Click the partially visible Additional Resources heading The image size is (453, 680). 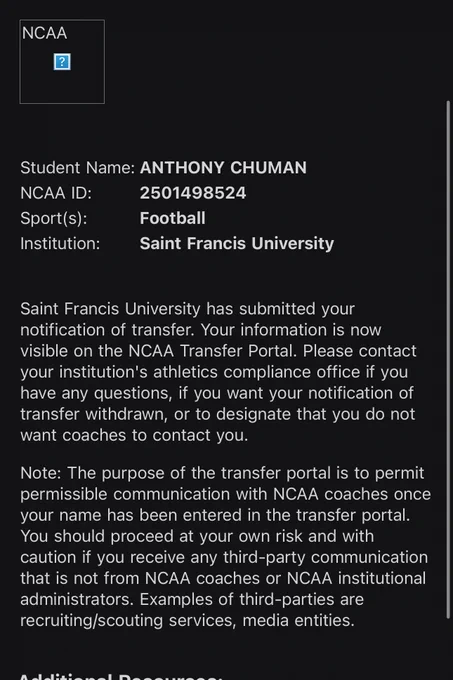coord(121,676)
